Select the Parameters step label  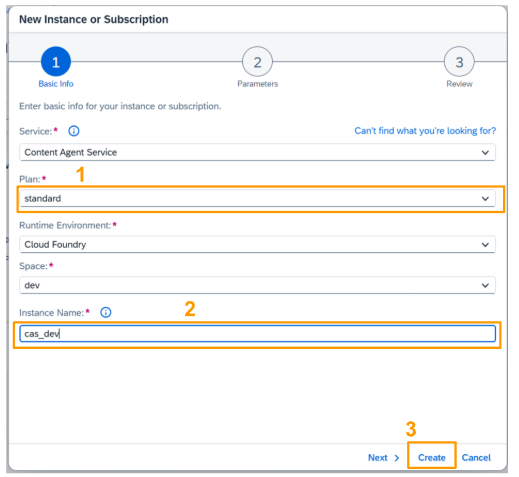click(257, 84)
